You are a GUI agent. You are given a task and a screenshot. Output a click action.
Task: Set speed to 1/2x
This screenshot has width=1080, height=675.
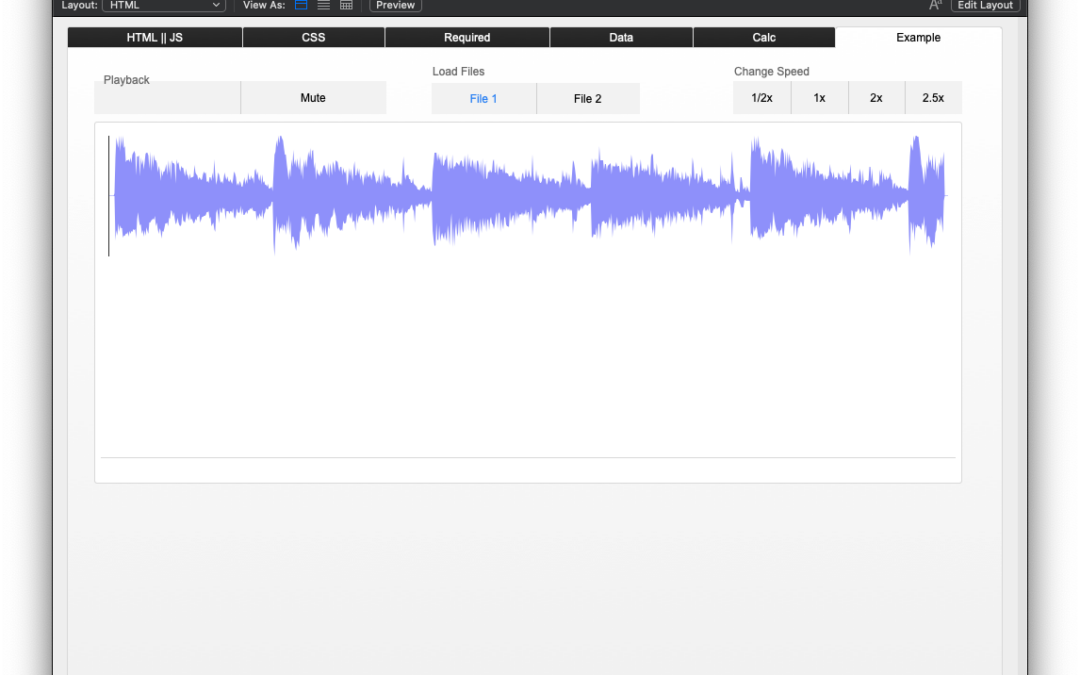point(762,98)
